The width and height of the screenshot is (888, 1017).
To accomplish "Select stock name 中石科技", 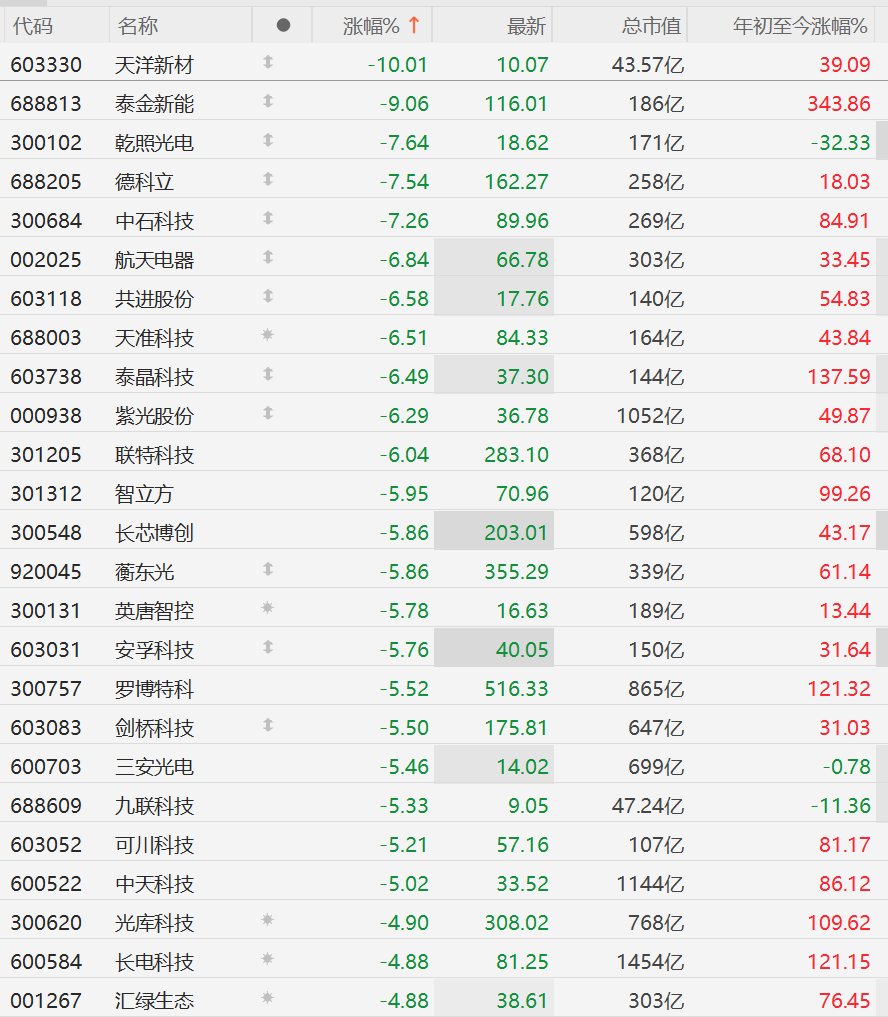I will click(154, 221).
